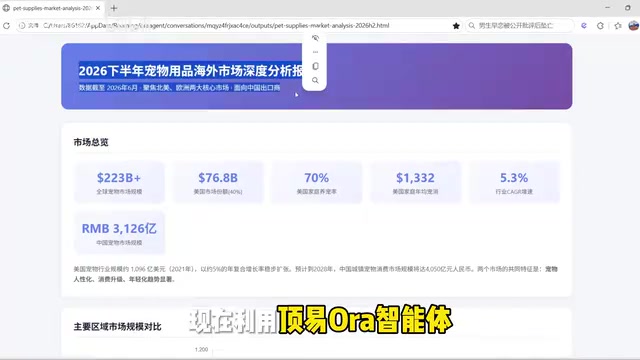Select the pet-supplies-market-analysis tab
The width and height of the screenshot is (640, 360).
coord(52,8)
